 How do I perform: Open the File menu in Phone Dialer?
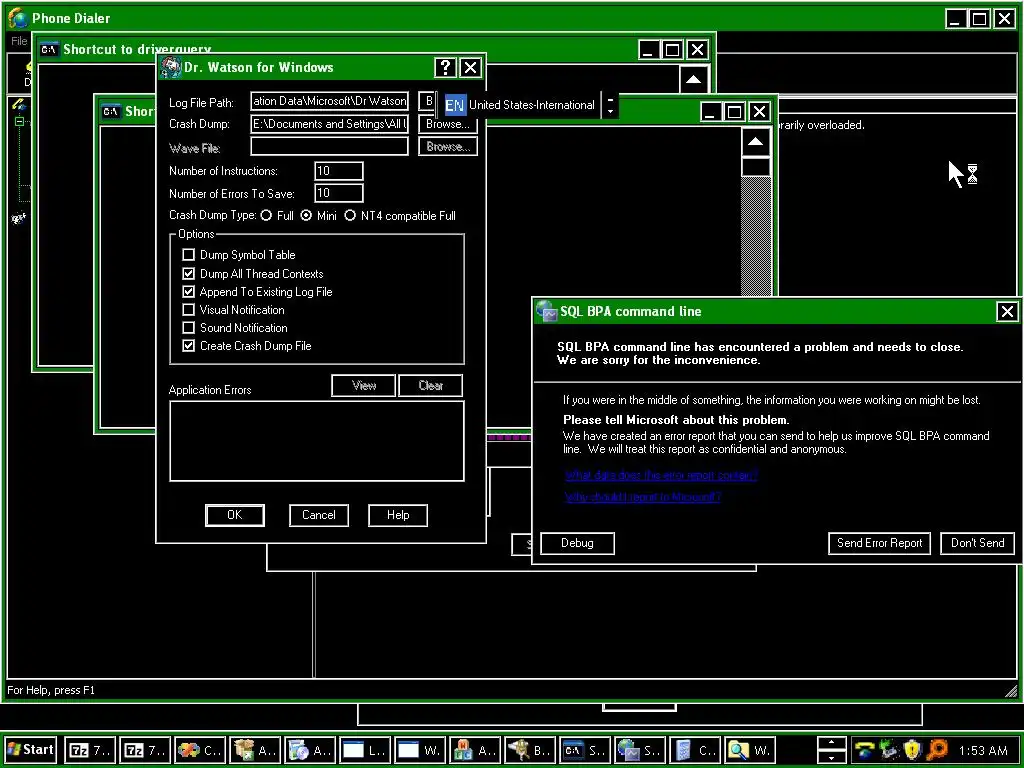click(x=19, y=41)
